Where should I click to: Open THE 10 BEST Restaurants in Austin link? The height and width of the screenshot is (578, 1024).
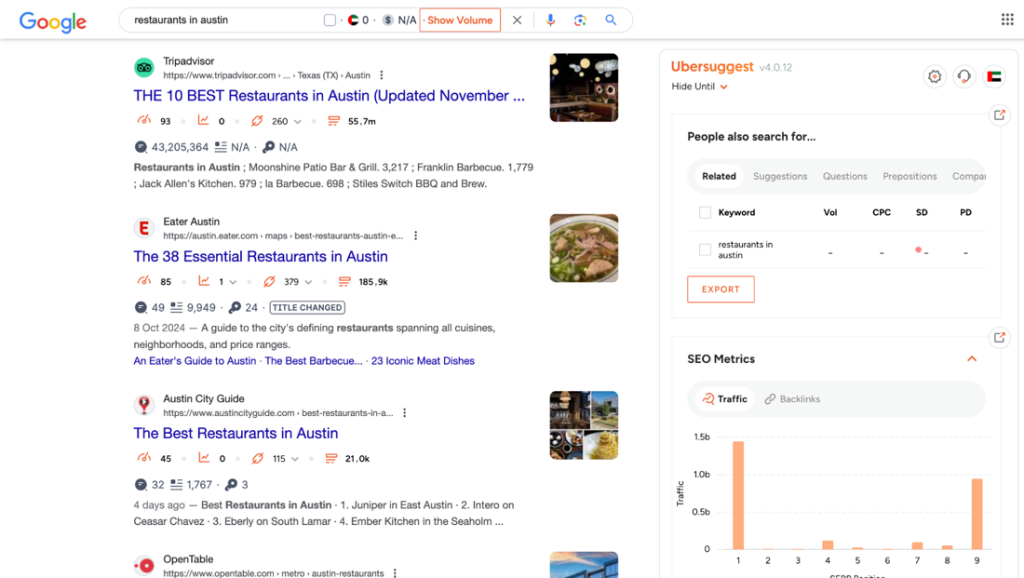(329, 96)
